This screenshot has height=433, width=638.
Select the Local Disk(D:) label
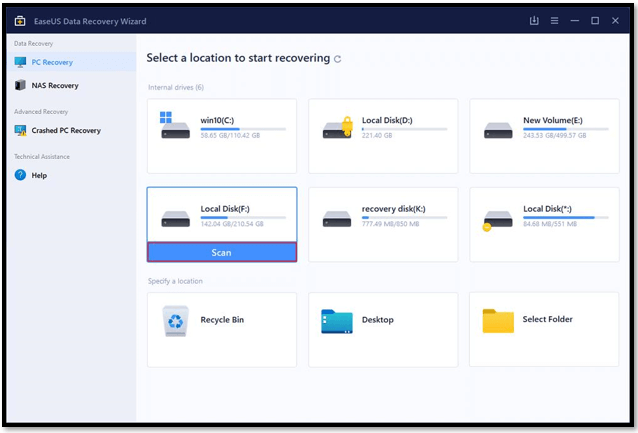pos(387,120)
